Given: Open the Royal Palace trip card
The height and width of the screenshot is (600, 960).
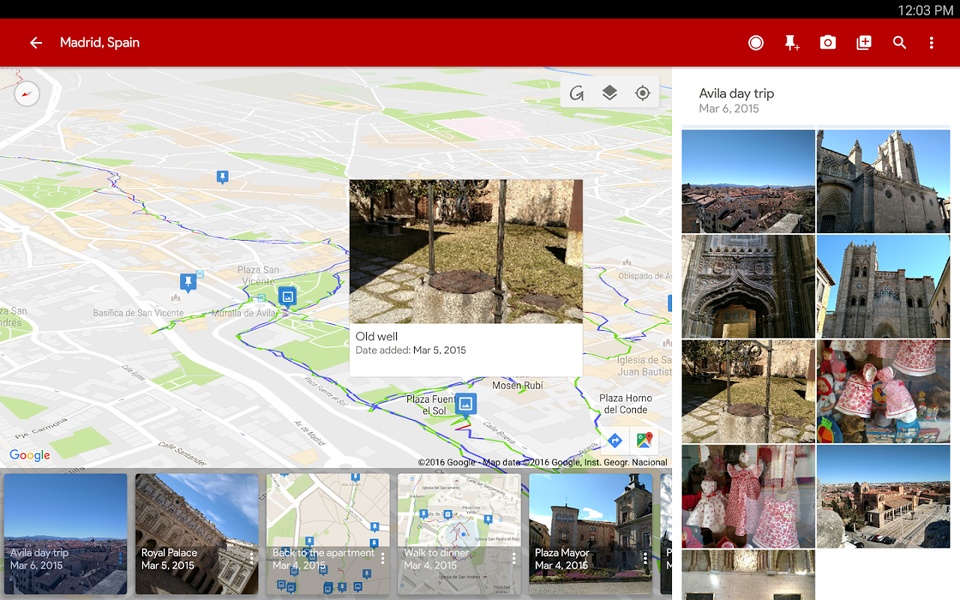Looking at the screenshot, I should click(x=197, y=533).
